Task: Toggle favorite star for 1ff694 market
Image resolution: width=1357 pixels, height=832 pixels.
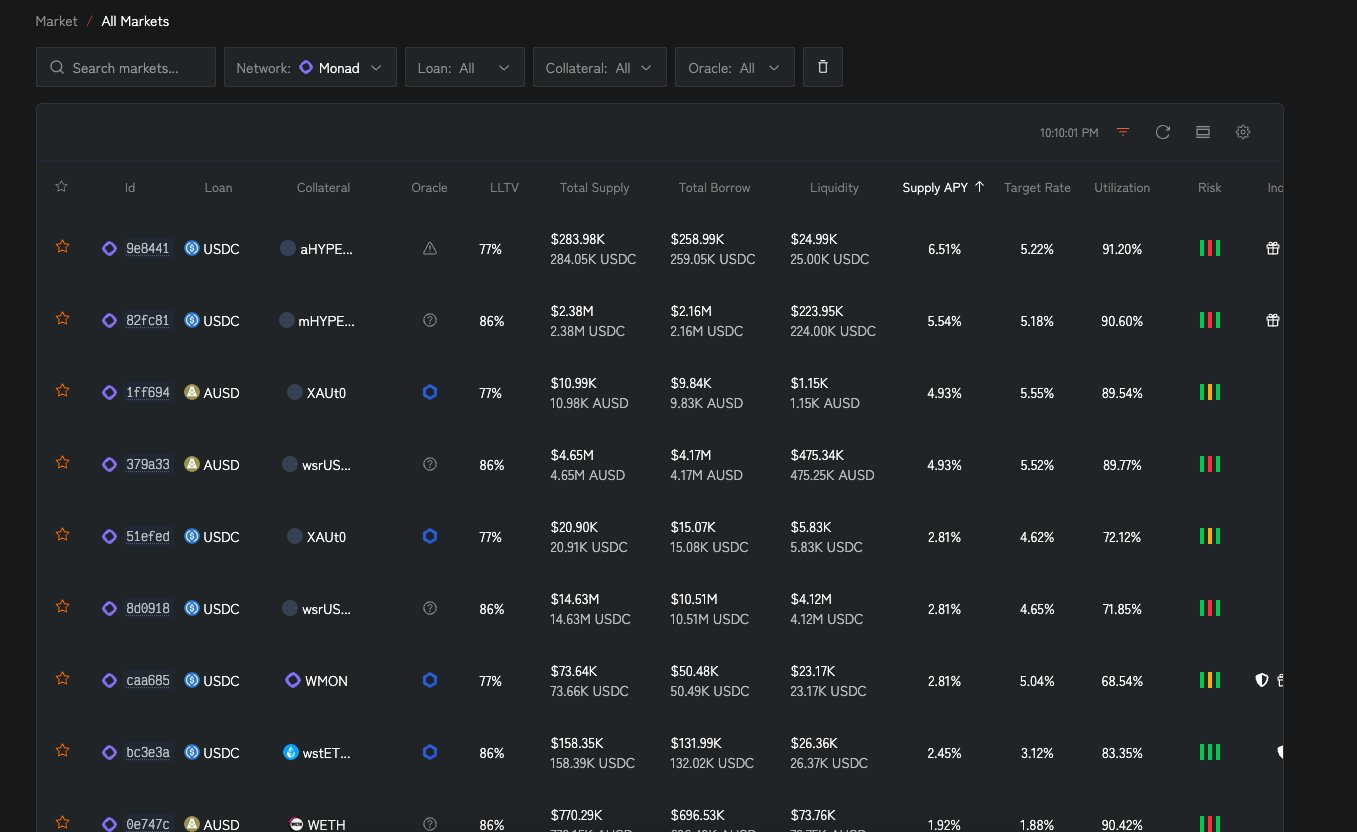Action: click(x=62, y=391)
